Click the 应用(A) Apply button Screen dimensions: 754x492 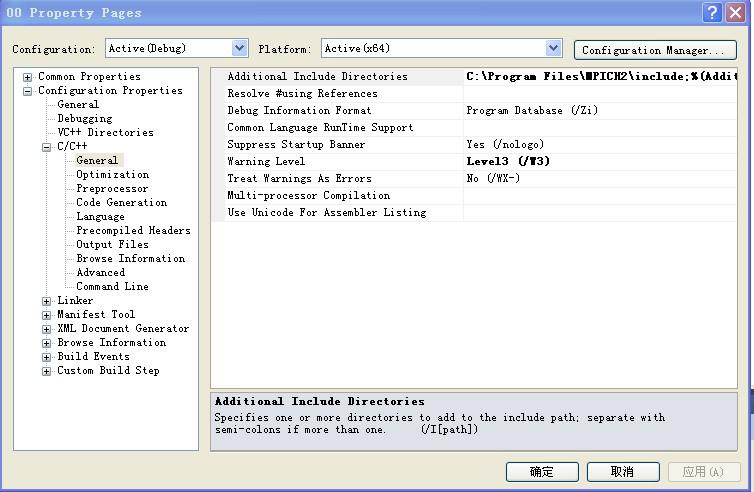704,472
